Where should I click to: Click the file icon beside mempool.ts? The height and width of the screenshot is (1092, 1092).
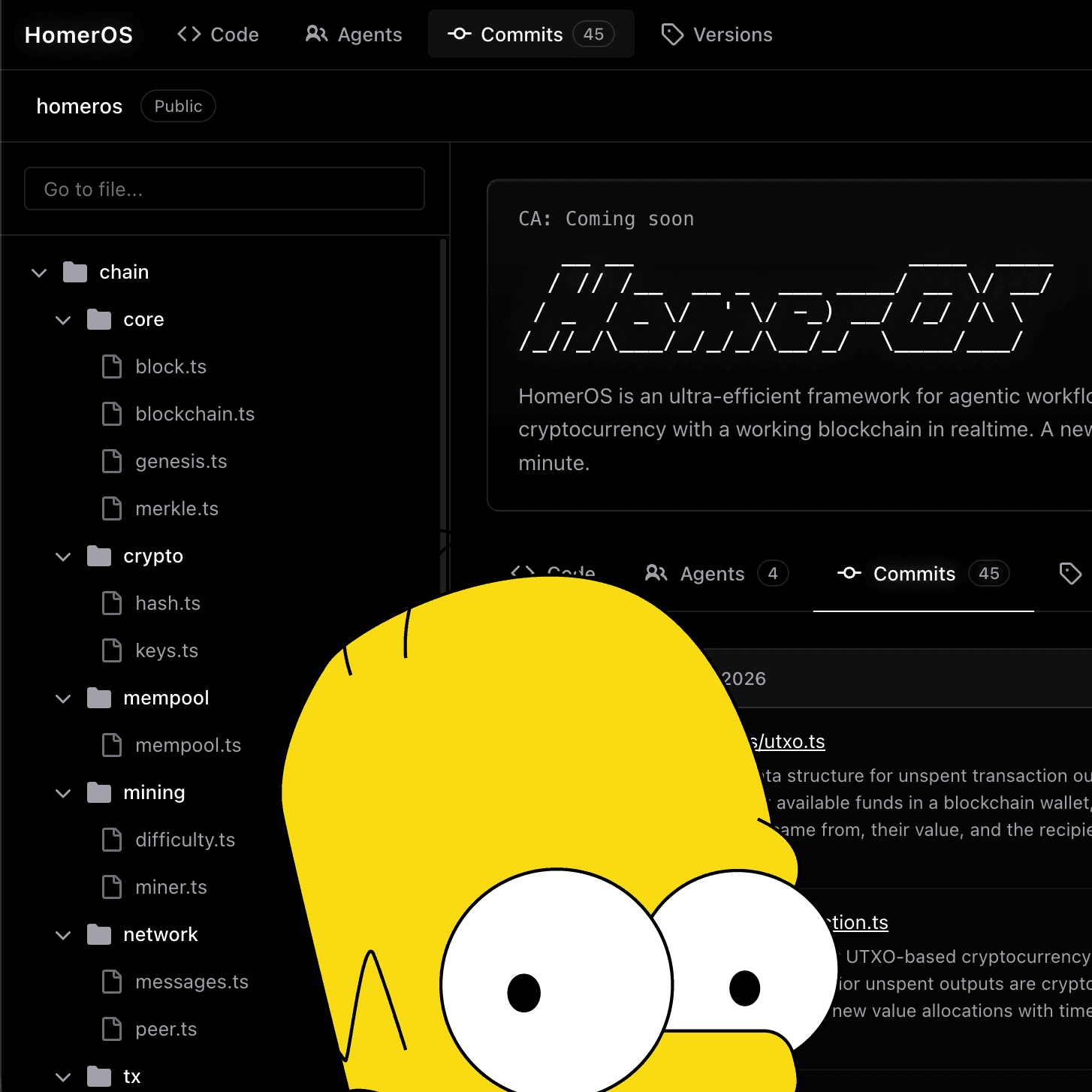tap(113, 745)
